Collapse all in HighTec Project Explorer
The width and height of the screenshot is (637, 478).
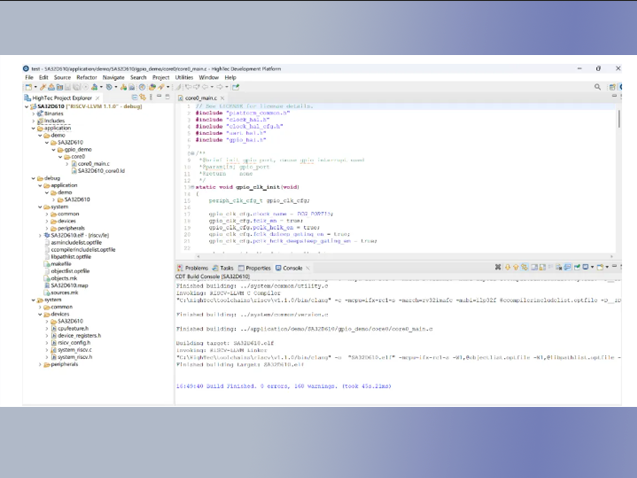tap(134, 97)
